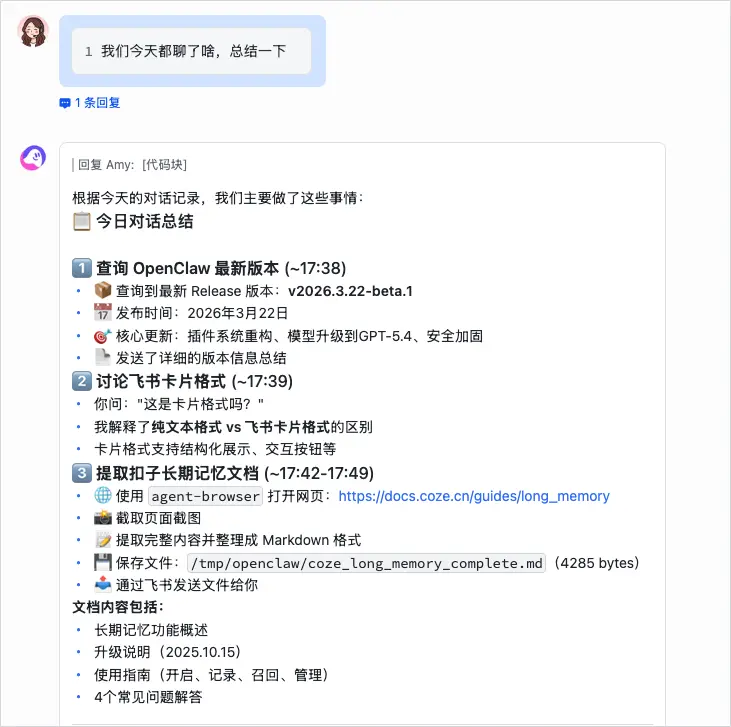Click the bullet 4个常见问题解答
Image resolution: width=731 pixels, height=727 pixels.
click(148, 697)
